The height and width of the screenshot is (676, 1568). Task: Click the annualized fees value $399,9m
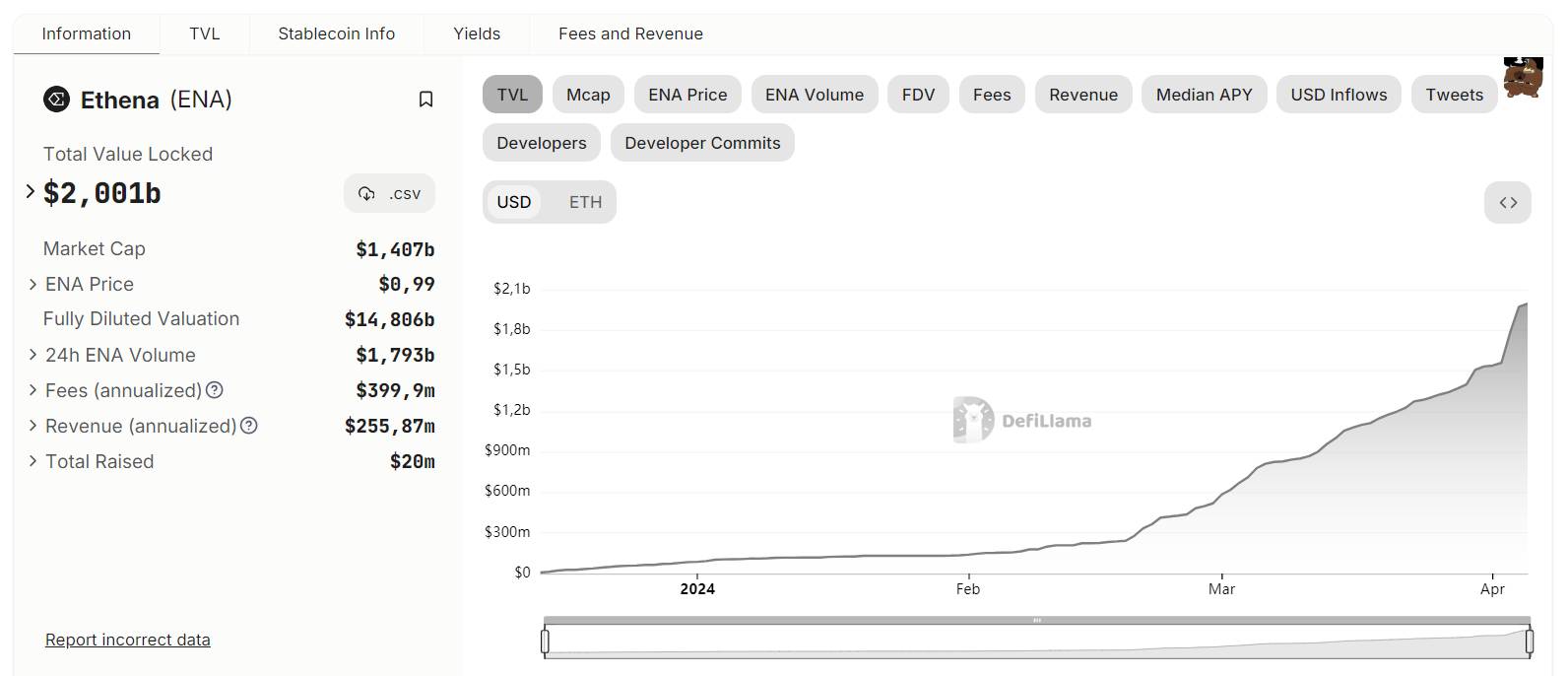tap(395, 390)
